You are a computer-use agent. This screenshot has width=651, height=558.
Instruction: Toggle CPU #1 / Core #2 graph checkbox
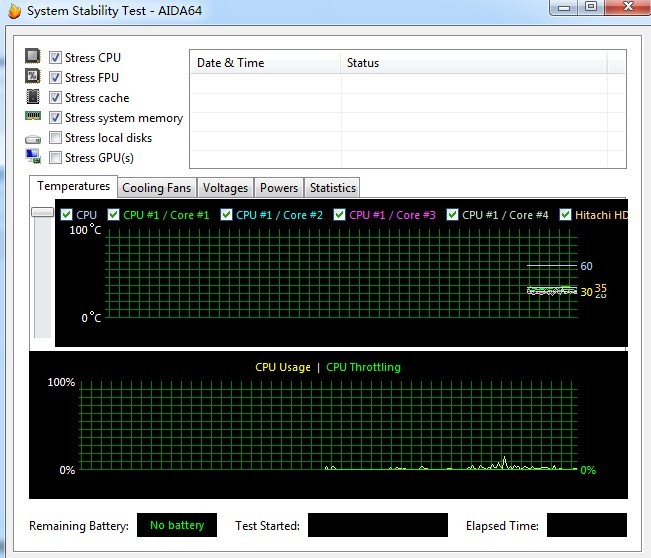[x=226, y=215]
